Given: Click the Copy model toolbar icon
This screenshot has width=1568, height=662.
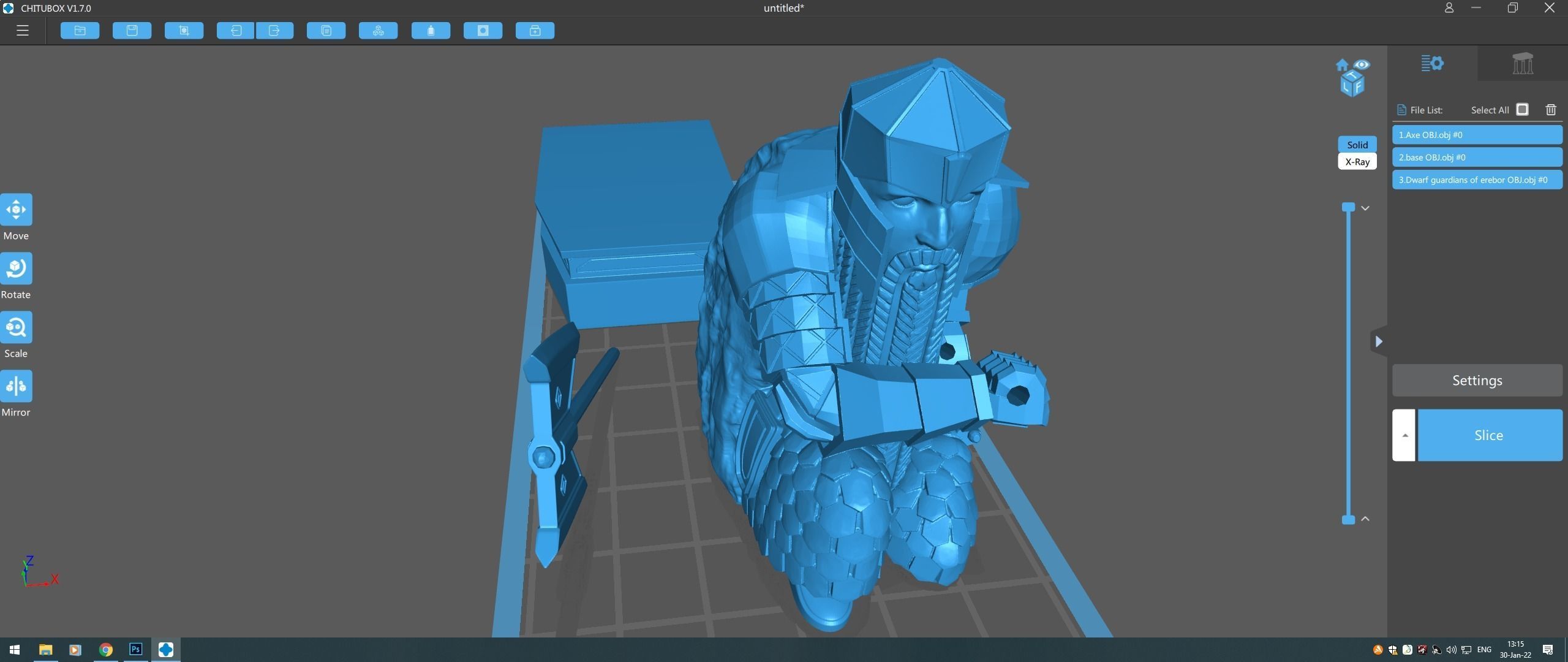Looking at the screenshot, I should click(326, 31).
